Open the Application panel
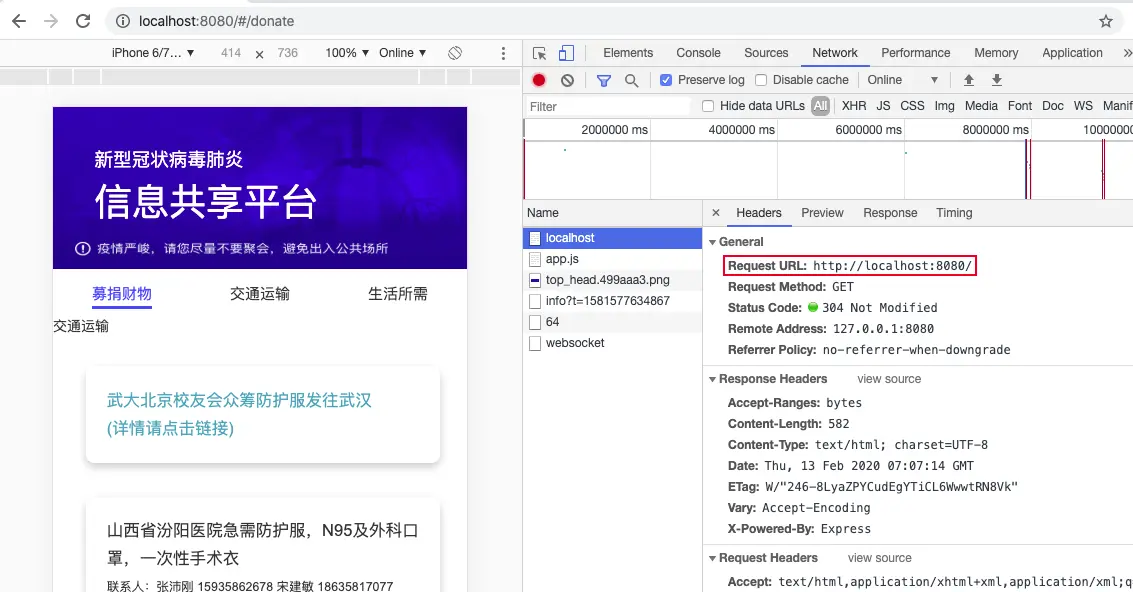 click(1072, 53)
